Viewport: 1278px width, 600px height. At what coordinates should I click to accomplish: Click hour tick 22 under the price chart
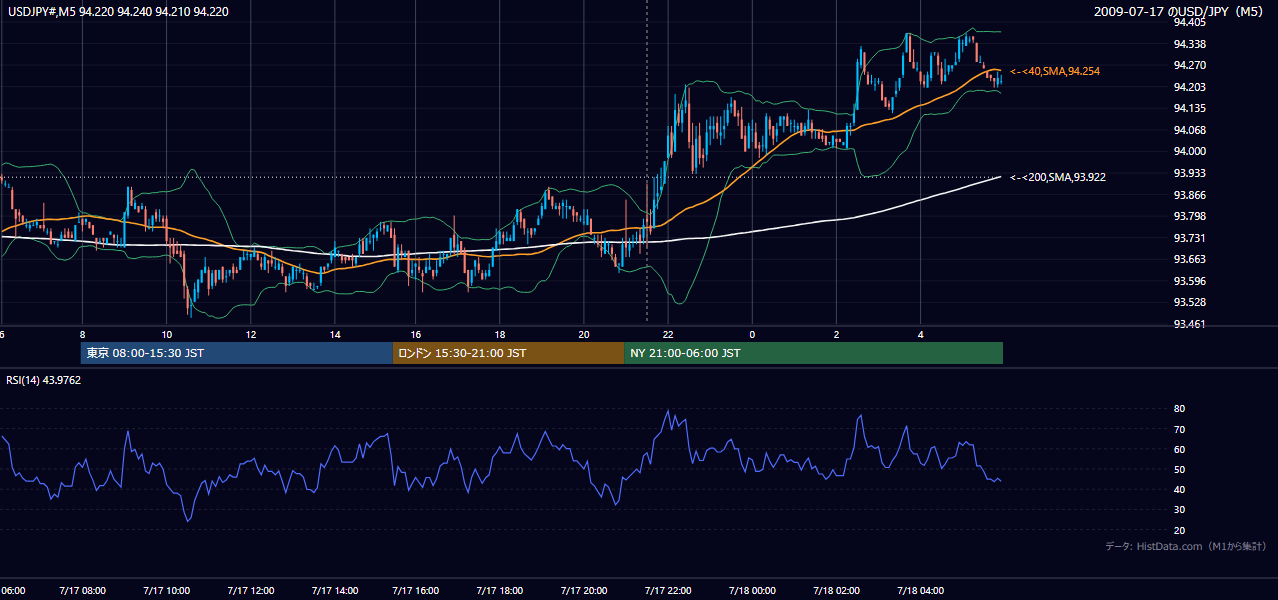click(x=668, y=334)
